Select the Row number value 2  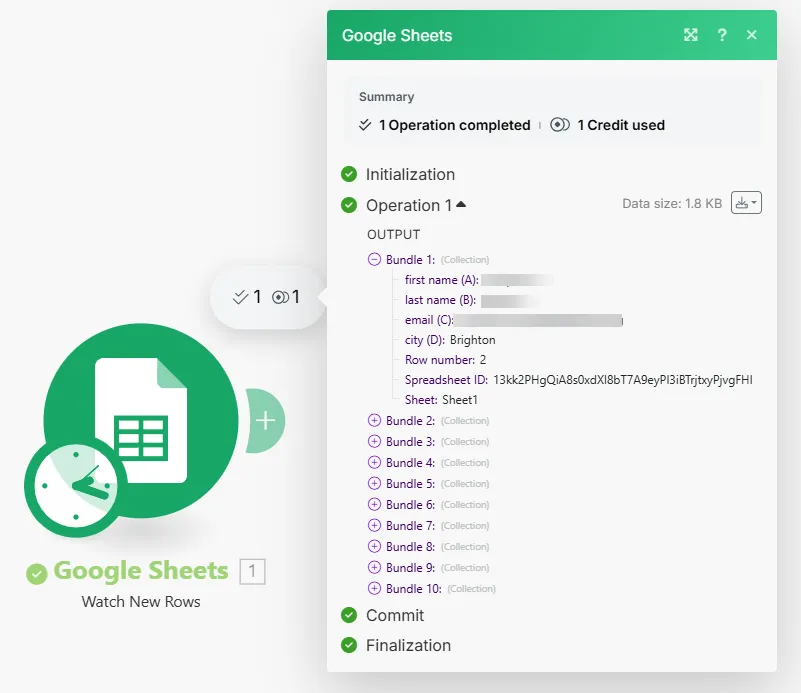483,360
